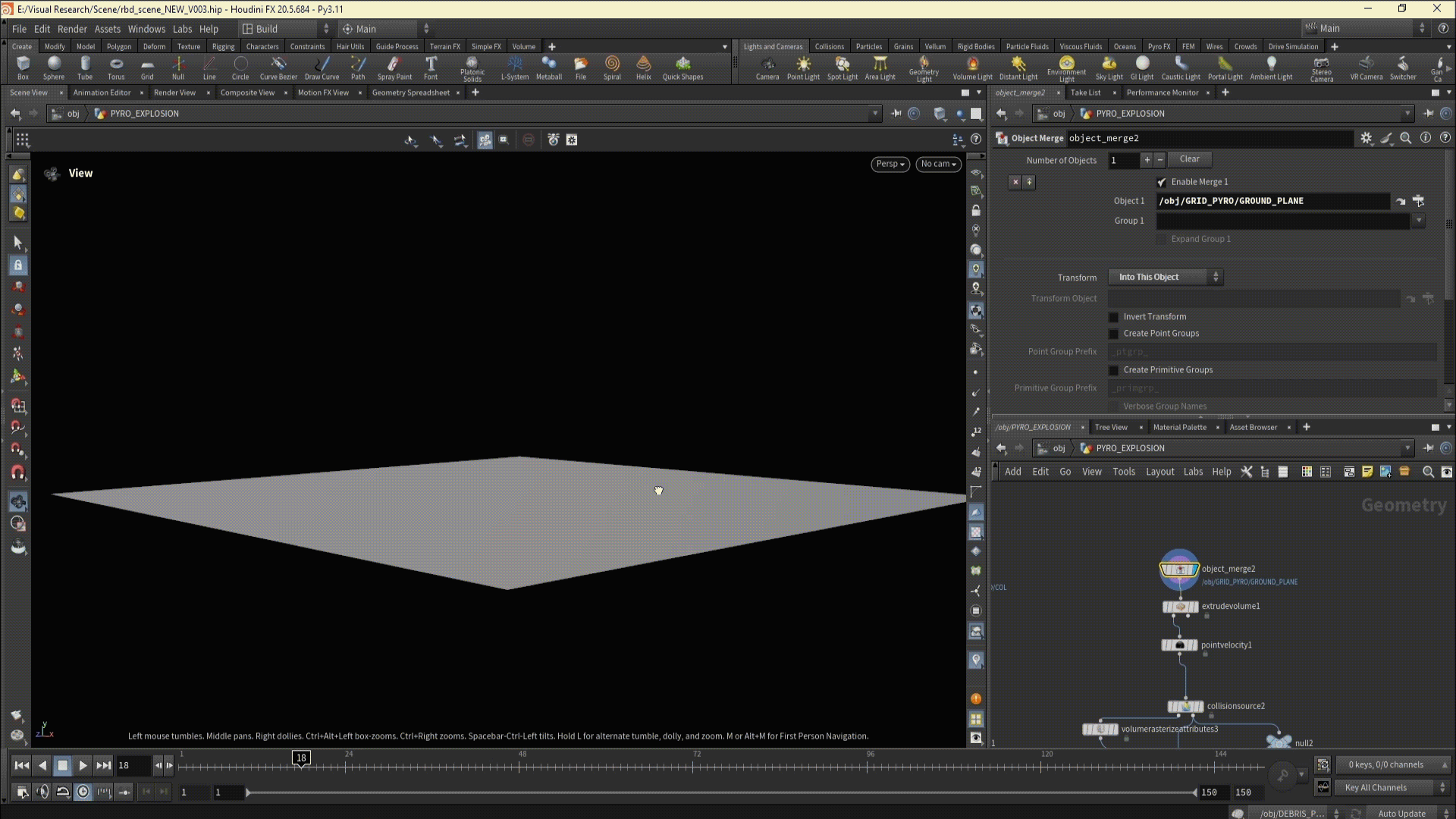The width and height of the screenshot is (1456, 819).
Task: Click the Metaball shelf tool
Action: click(x=548, y=67)
